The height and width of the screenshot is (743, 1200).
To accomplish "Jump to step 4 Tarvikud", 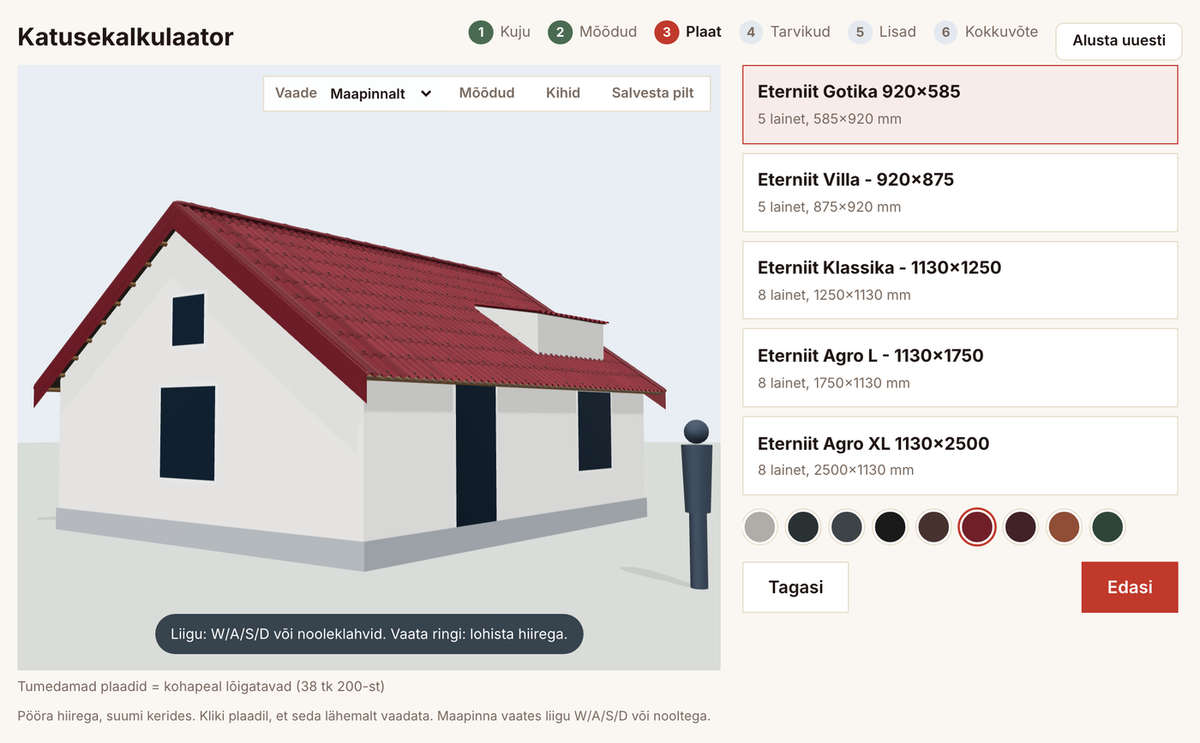I will tap(785, 32).
